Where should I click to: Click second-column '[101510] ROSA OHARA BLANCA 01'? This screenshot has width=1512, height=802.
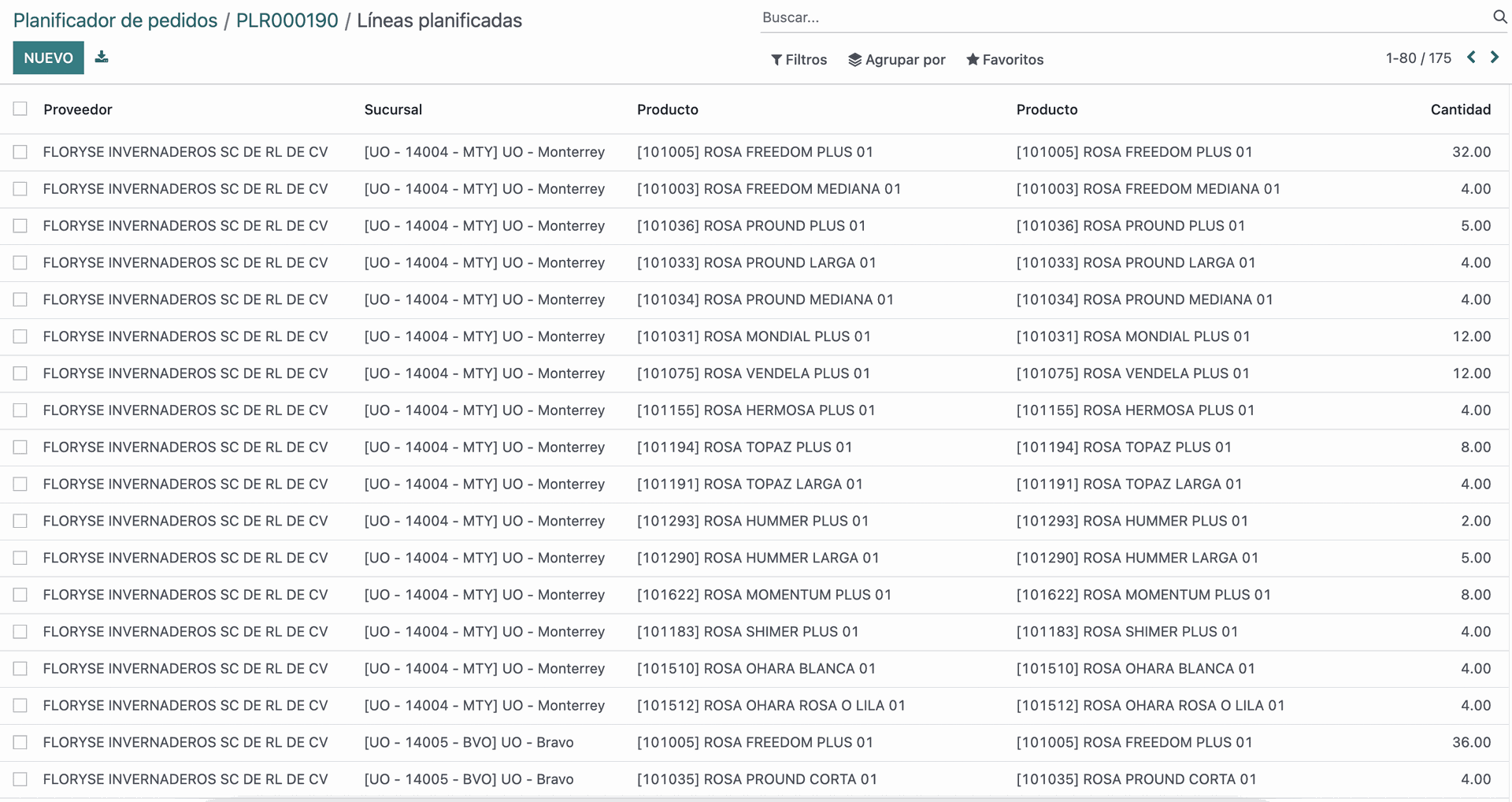click(1135, 669)
